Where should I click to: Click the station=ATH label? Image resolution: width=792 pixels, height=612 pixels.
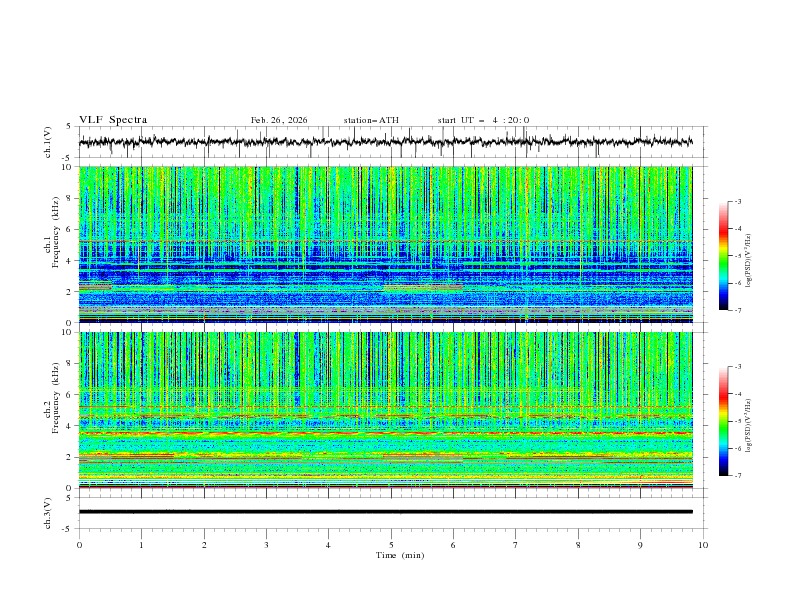pos(371,120)
